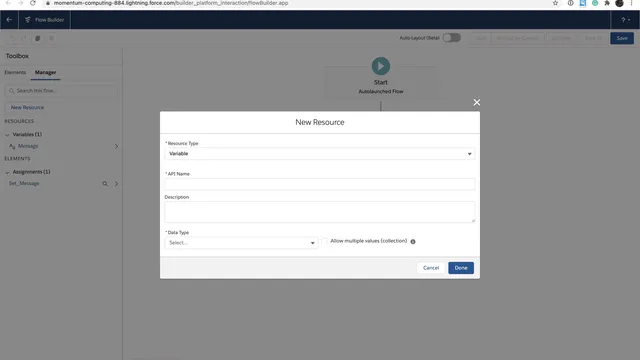
Task: Click the toolbar icon right of the copy icon
Action: pos(51,38)
